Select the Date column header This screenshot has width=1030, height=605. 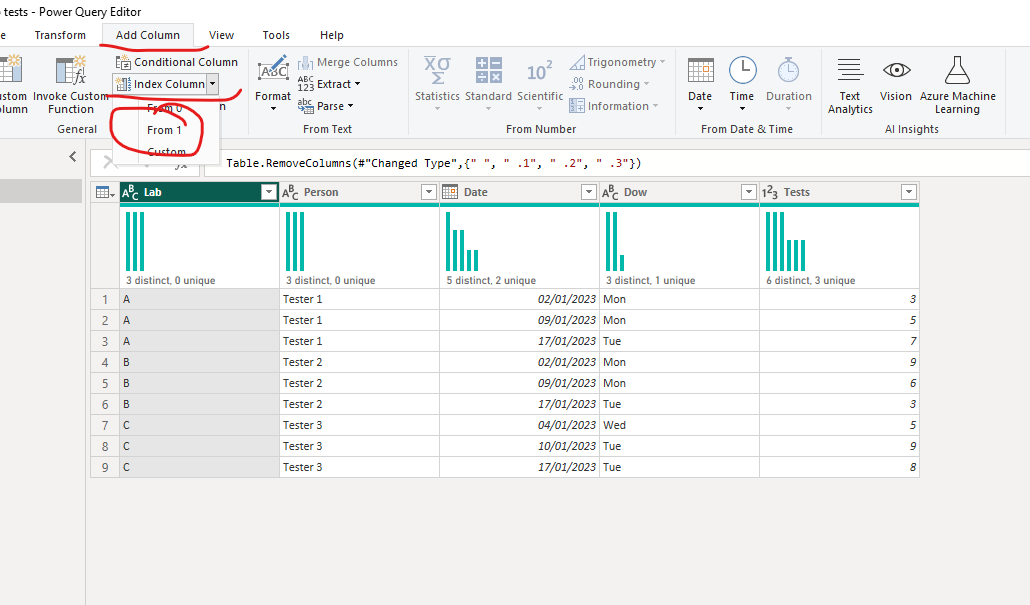(x=520, y=192)
